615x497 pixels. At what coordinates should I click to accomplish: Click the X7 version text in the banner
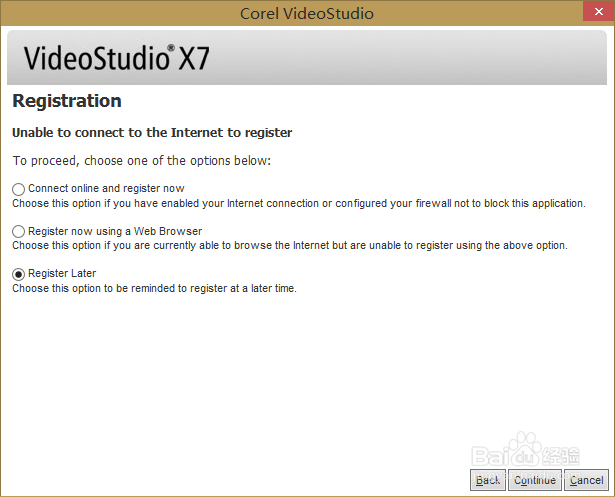tap(194, 59)
